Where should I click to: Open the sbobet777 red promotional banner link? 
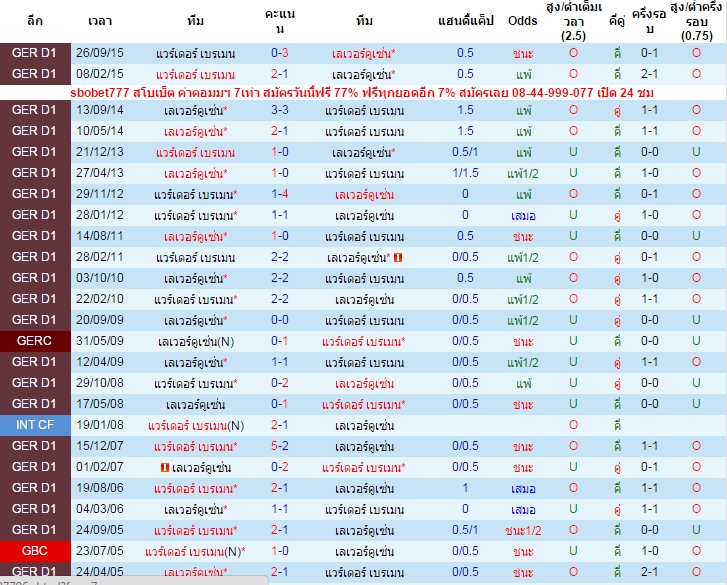[x=362, y=93]
